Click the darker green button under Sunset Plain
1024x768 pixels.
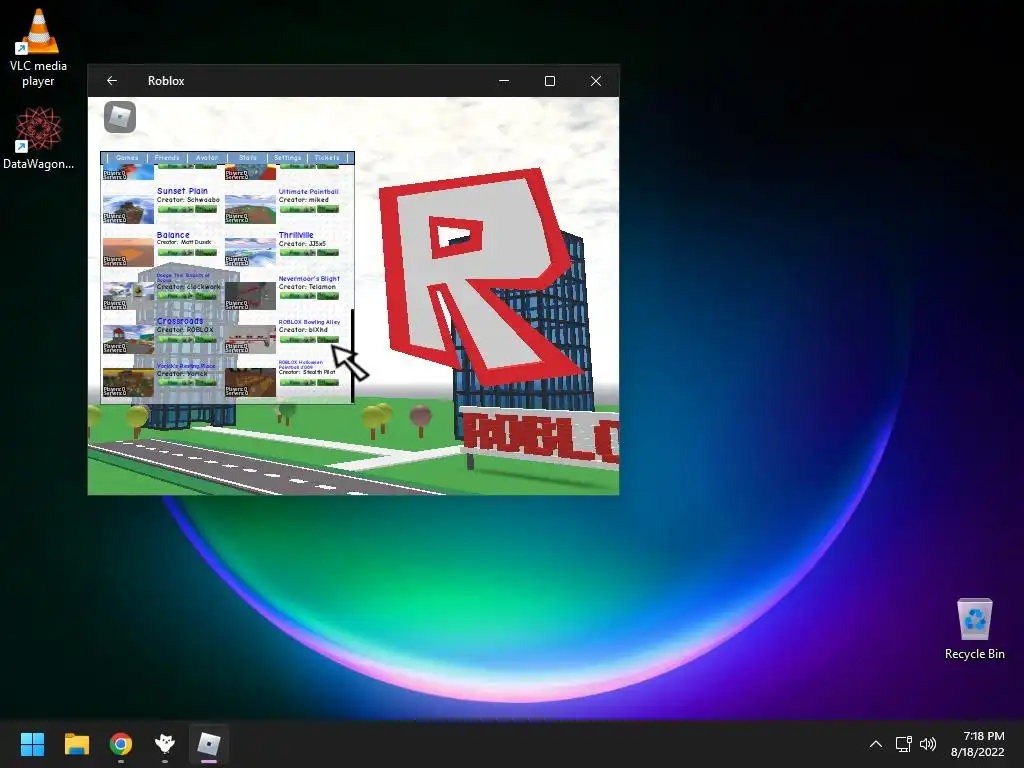click(x=206, y=209)
